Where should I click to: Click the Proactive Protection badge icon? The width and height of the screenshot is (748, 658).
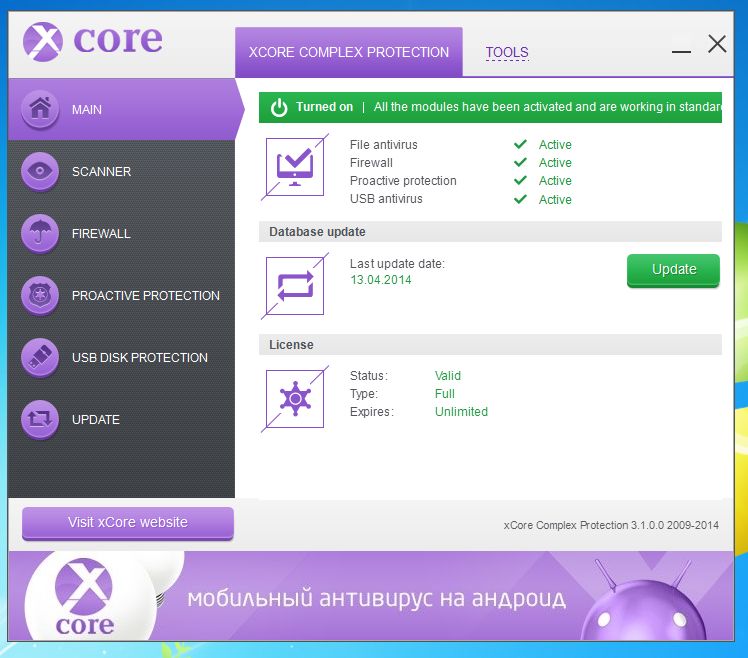point(40,295)
